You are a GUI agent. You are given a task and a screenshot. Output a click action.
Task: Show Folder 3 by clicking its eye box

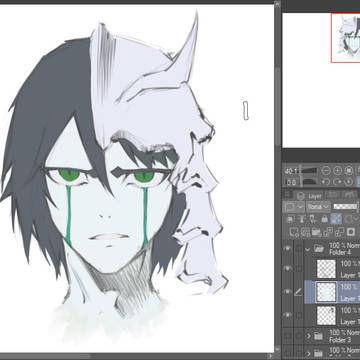coord(287,336)
